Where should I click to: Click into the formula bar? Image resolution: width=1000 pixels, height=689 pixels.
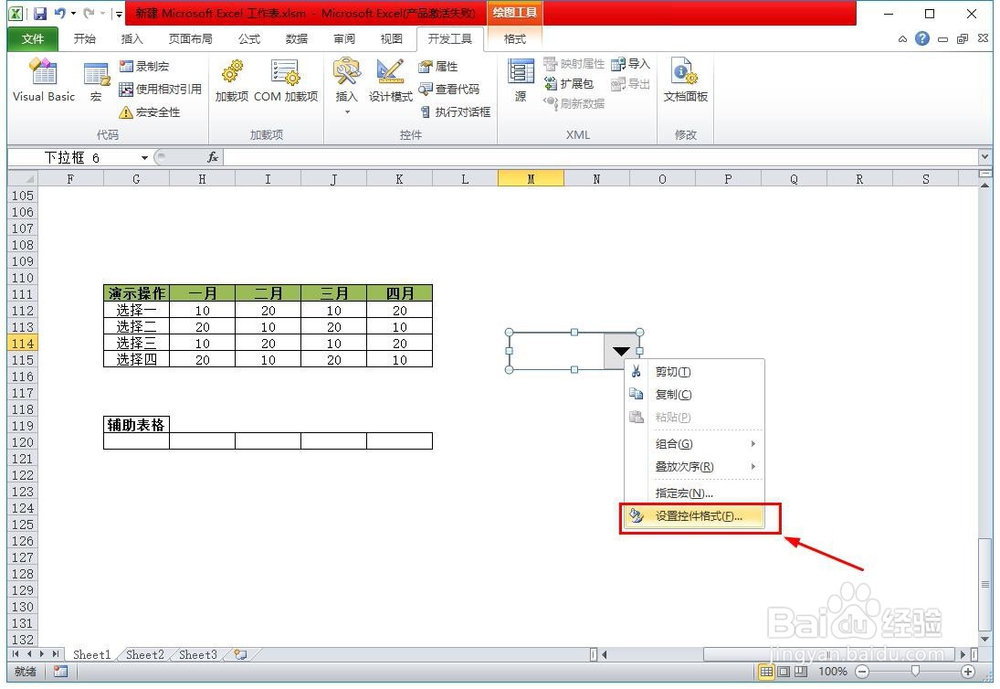point(599,157)
